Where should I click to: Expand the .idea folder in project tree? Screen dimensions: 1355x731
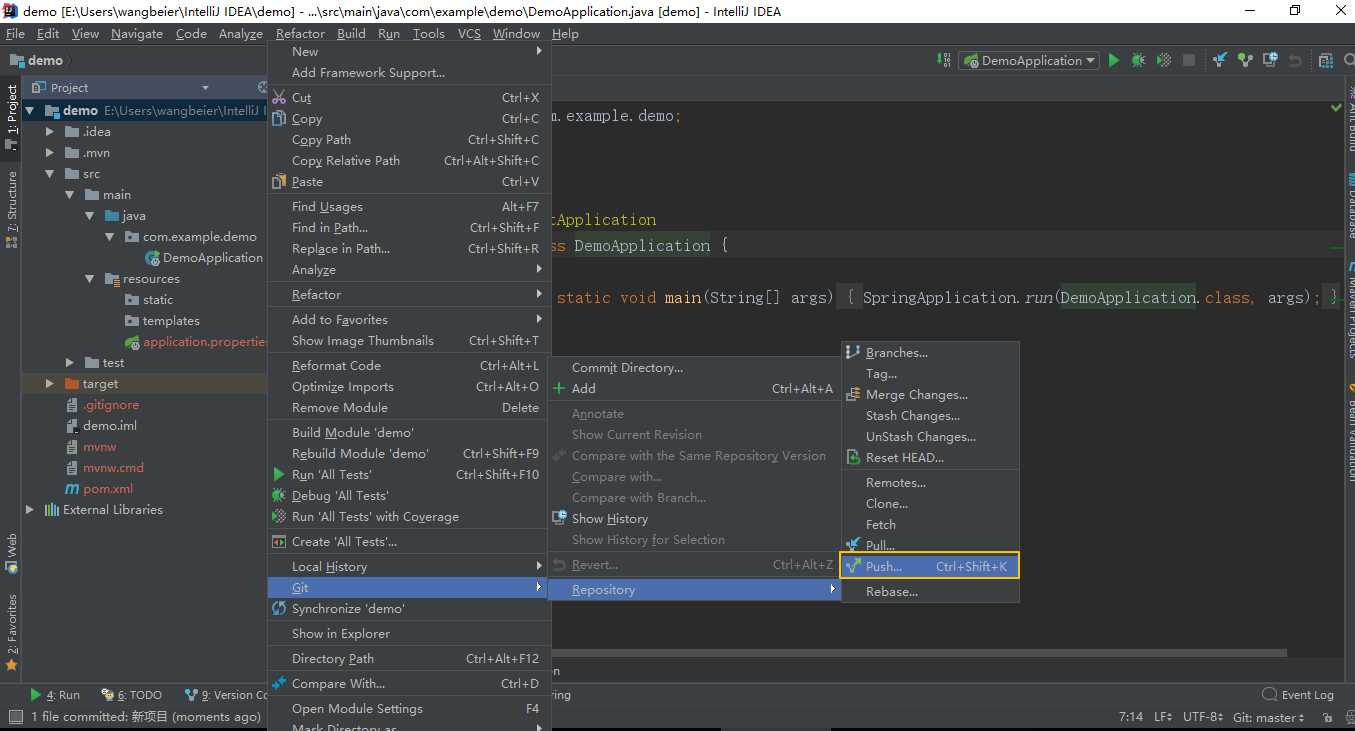tap(51, 131)
